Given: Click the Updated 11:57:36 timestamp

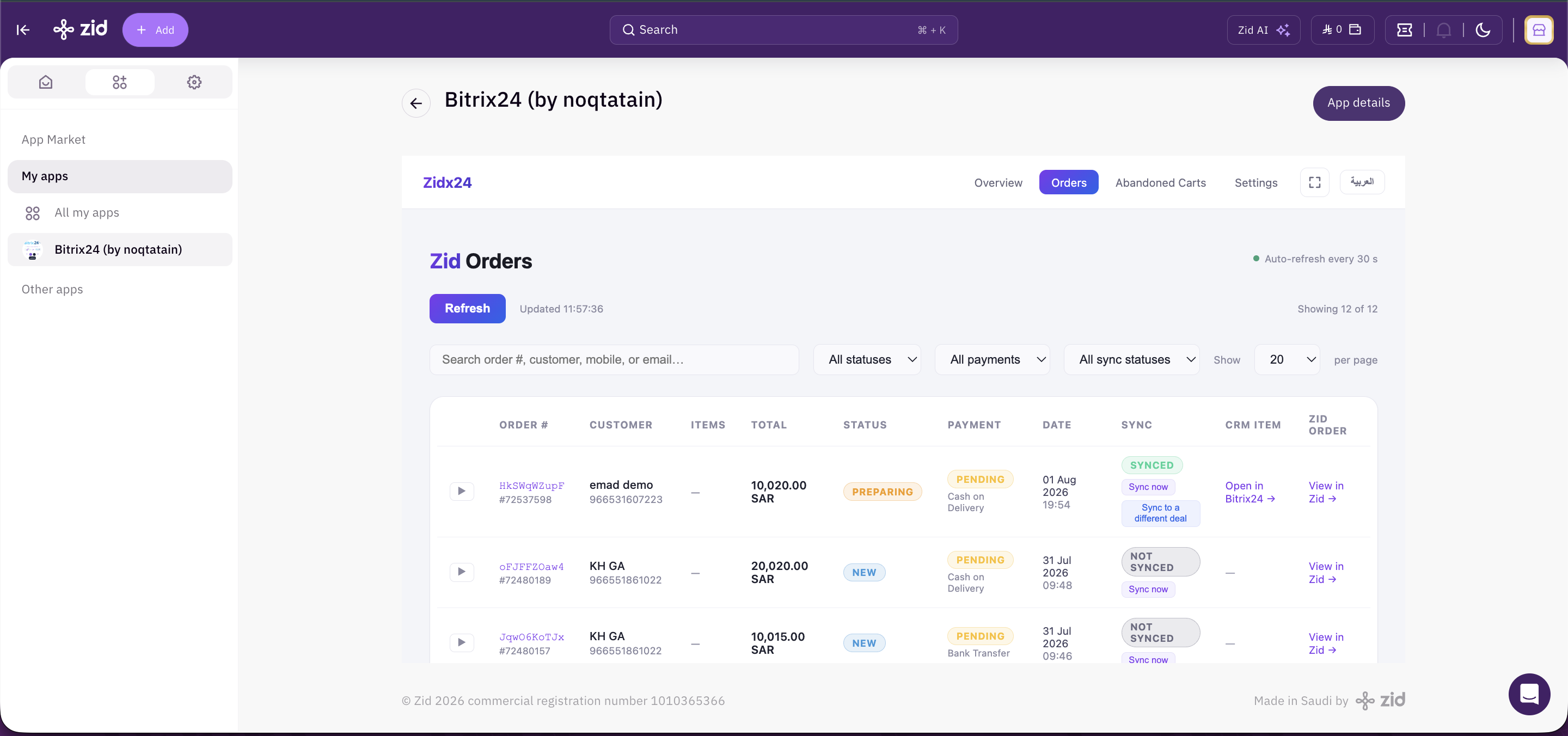Looking at the screenshot, I should (561, 309).
